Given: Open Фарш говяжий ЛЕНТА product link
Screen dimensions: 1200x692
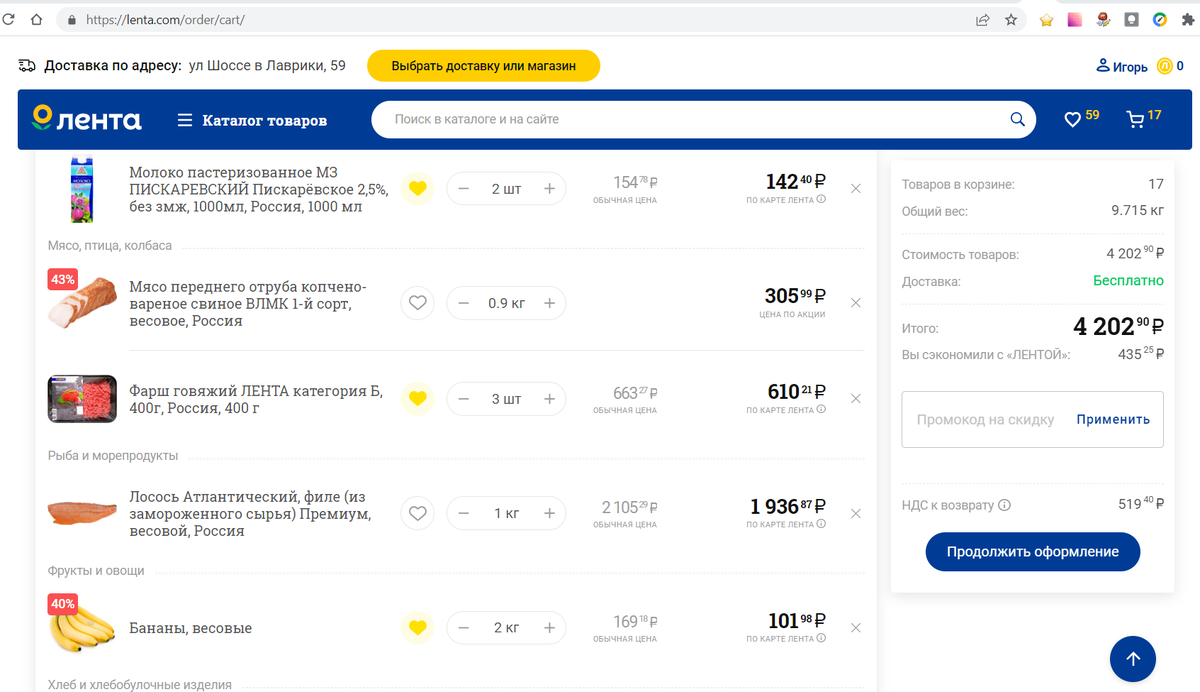Looking at the screenshot, I should tap(256, 399).
